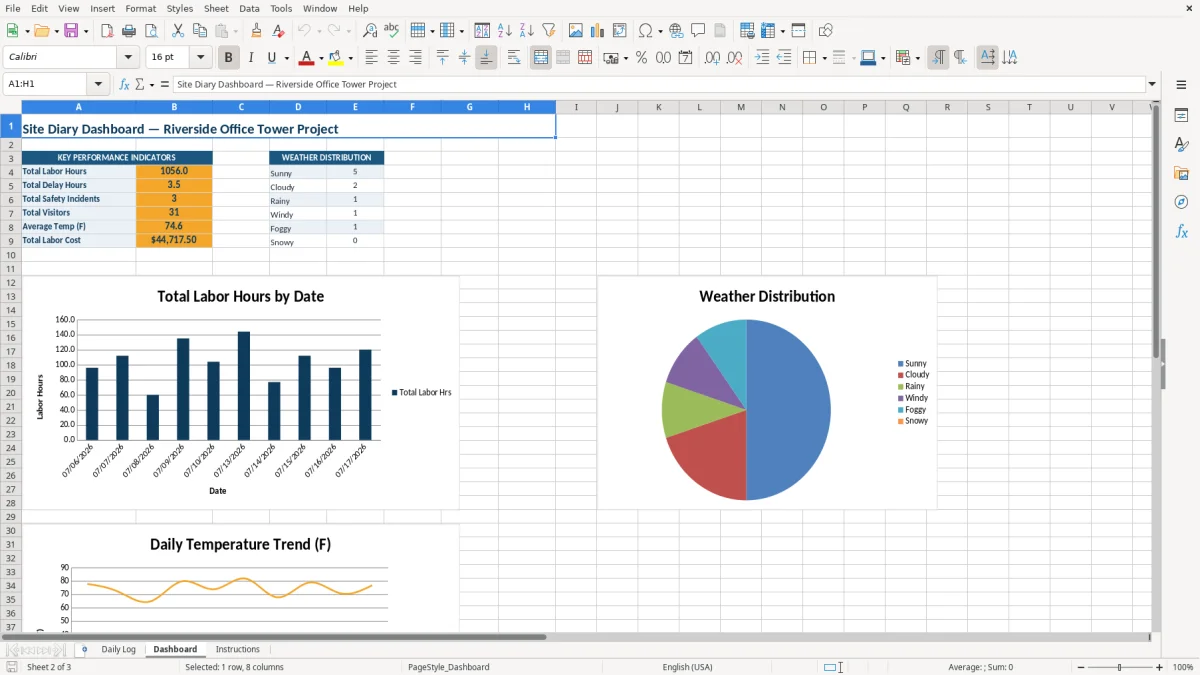Open the background color dropdown arrow
The height and width of the screenshot is (675, 1200).
point(350,58)
